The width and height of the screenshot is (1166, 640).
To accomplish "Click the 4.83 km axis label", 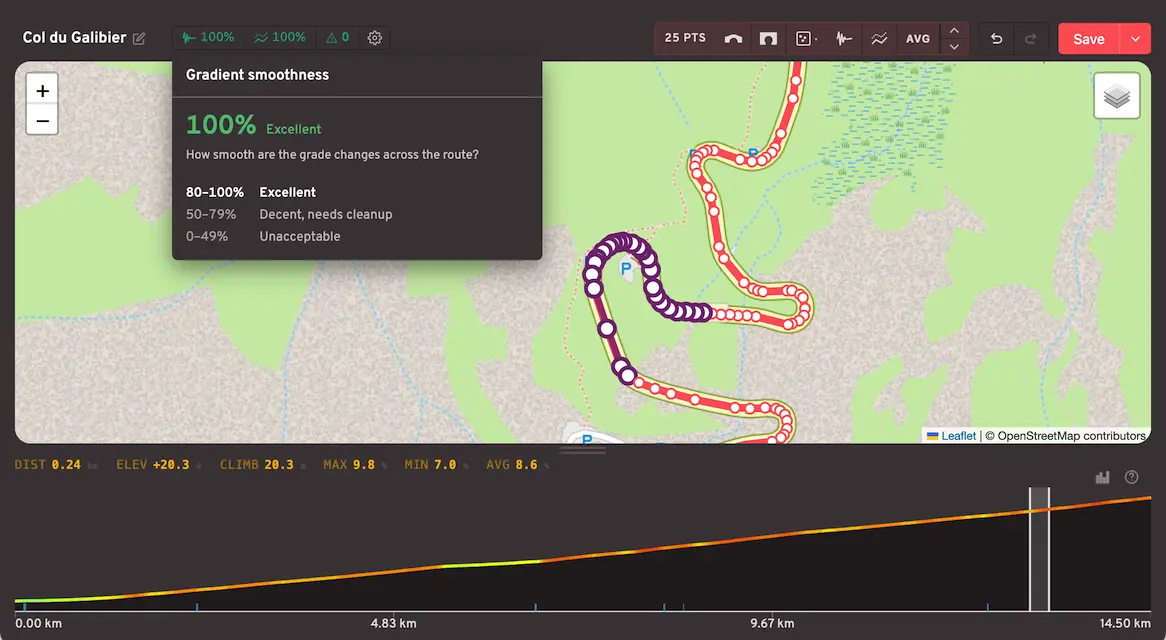I will pos(393,623).
